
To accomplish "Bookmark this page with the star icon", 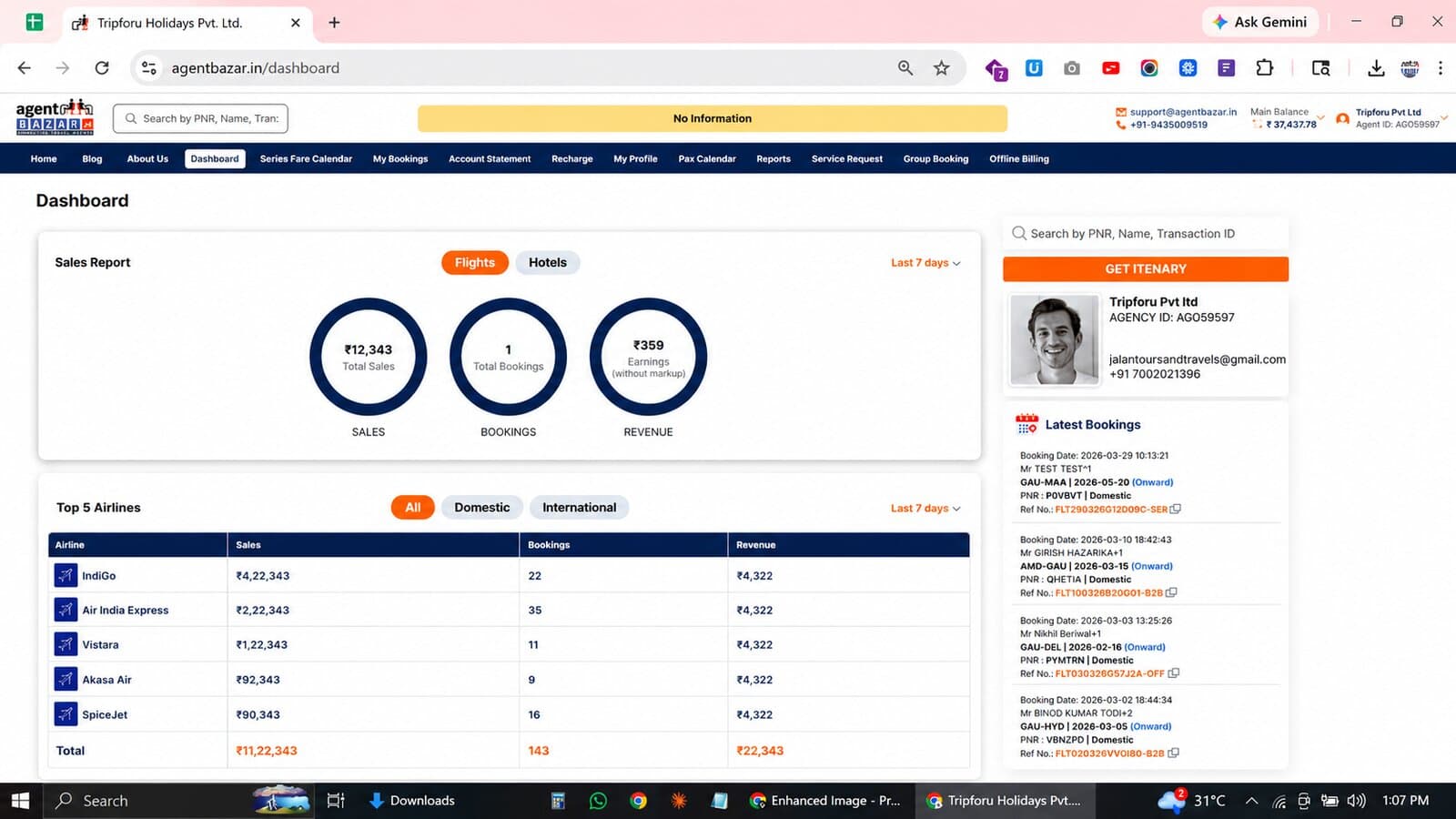I will (942, 68).
